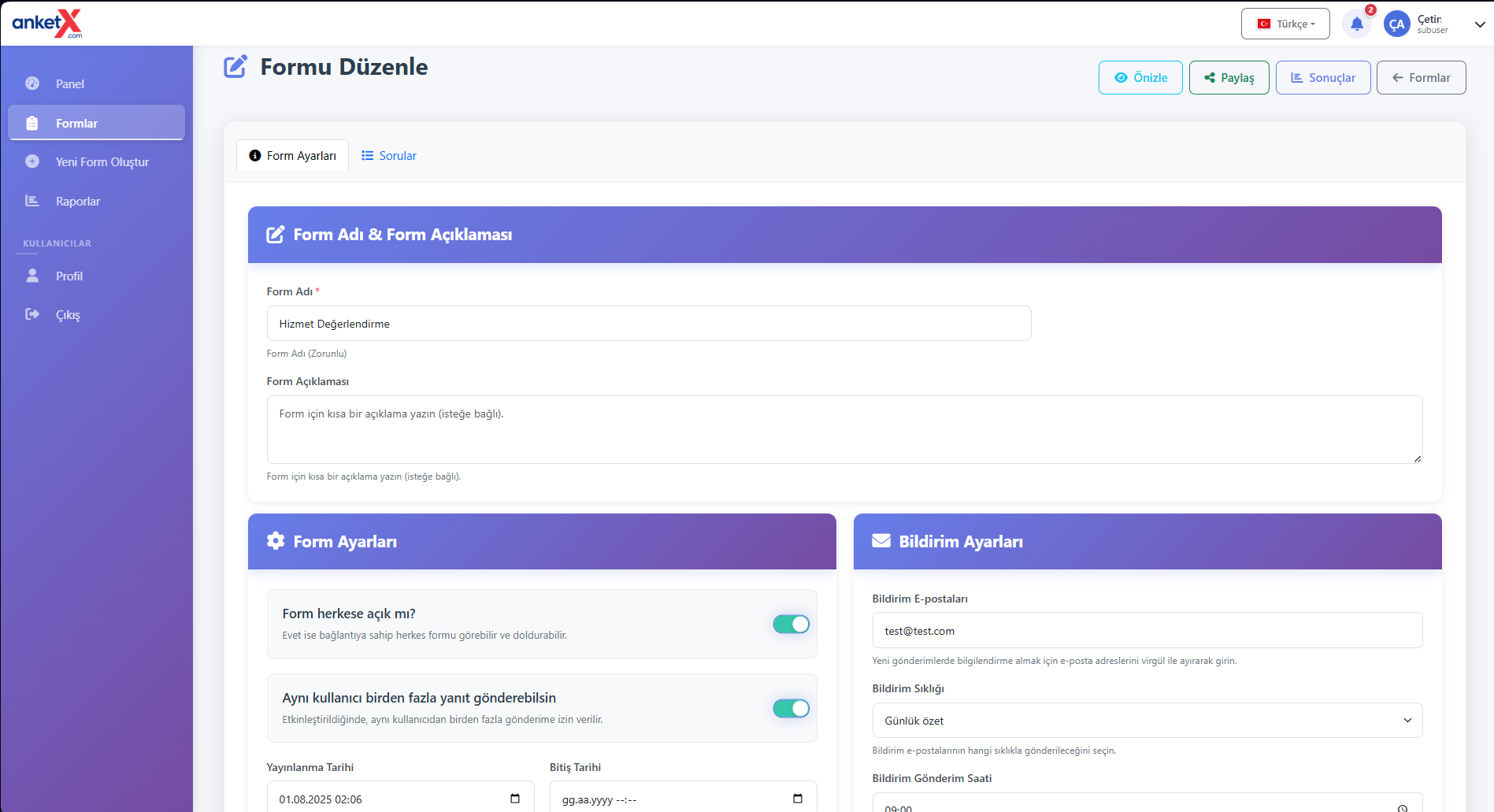Expand the Bildirim Sıklığı dropdown
Image resolution: width=1494 pixels, height=812 pixels.
tap(1147, 720)
